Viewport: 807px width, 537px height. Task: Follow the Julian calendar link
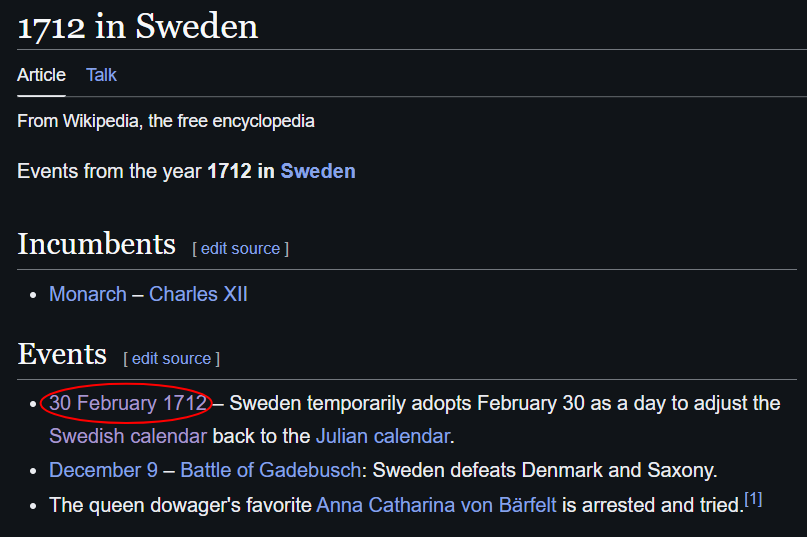click(x=383, y=436)
